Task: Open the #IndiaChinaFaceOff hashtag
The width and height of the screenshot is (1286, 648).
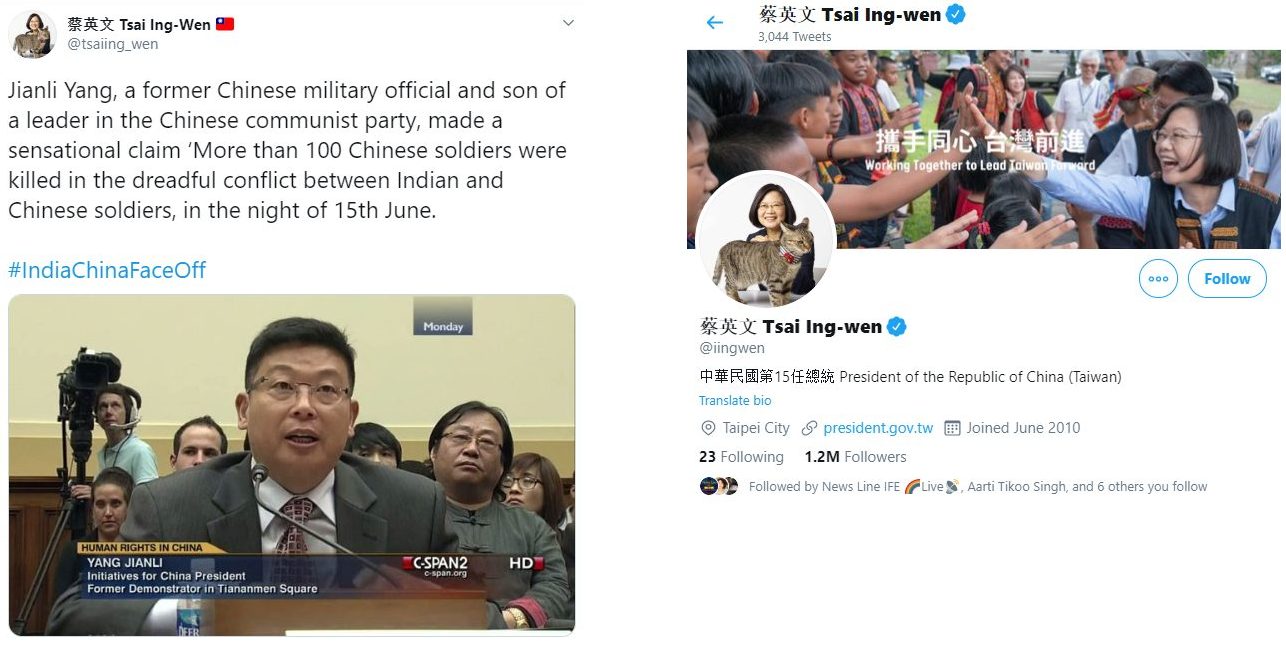Action: (x=107, y=270)
